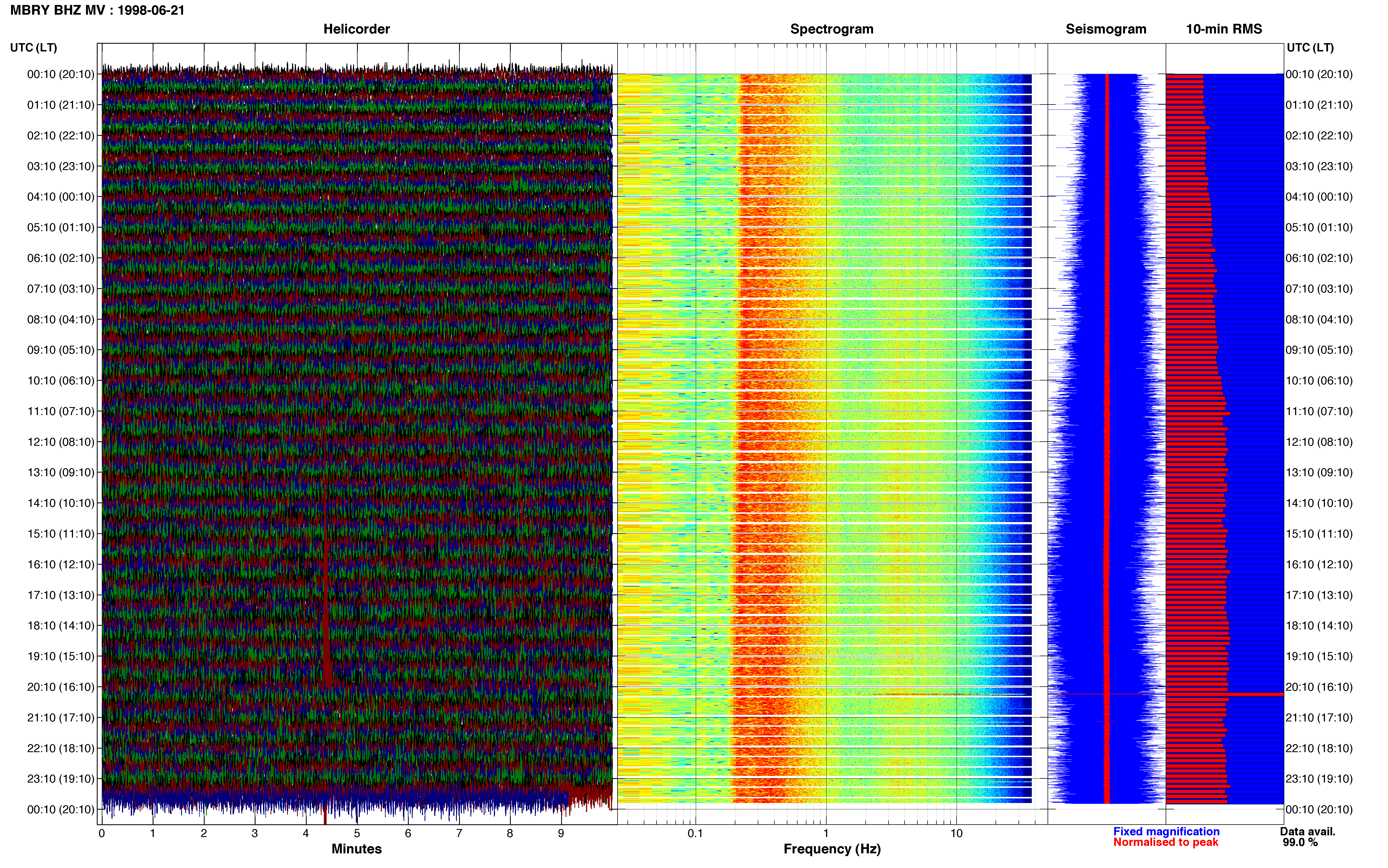Viewport: 1388px width, 868px height.
Task: Click the left time label 16:10 (12:10)
Action: 61,564
